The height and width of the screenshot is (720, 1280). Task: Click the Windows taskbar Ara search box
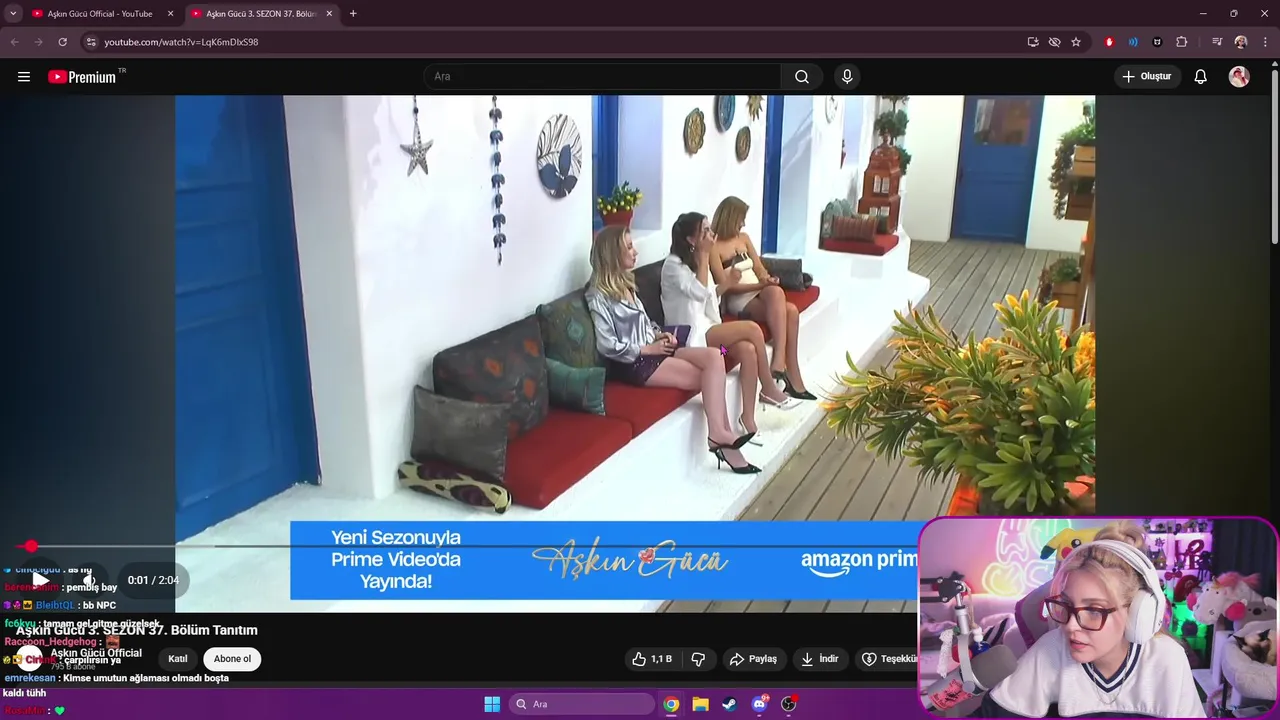(x=582, y=704)
